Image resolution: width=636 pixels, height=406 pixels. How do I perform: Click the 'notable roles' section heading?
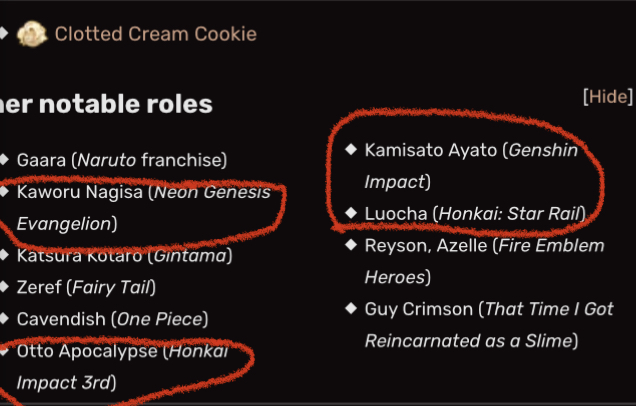[x=106, y=104]
